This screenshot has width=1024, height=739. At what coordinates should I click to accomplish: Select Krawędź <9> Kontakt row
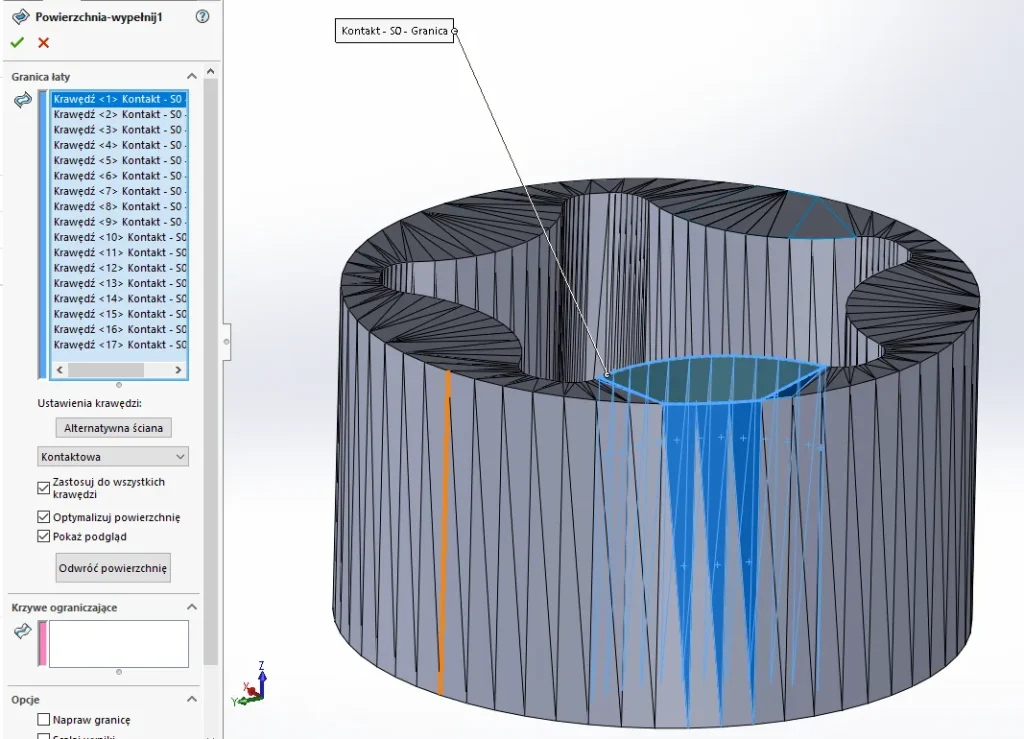coord(120,222)
